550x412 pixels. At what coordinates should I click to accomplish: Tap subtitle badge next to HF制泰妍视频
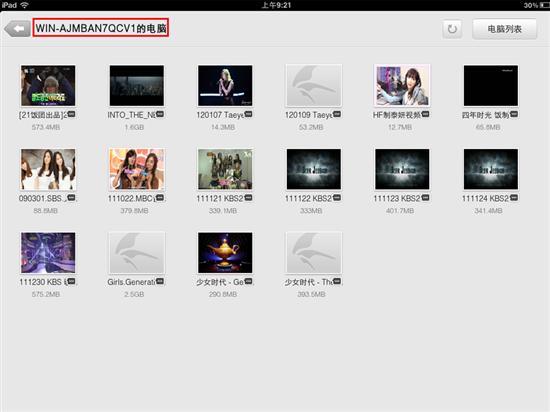coord(425,114)
